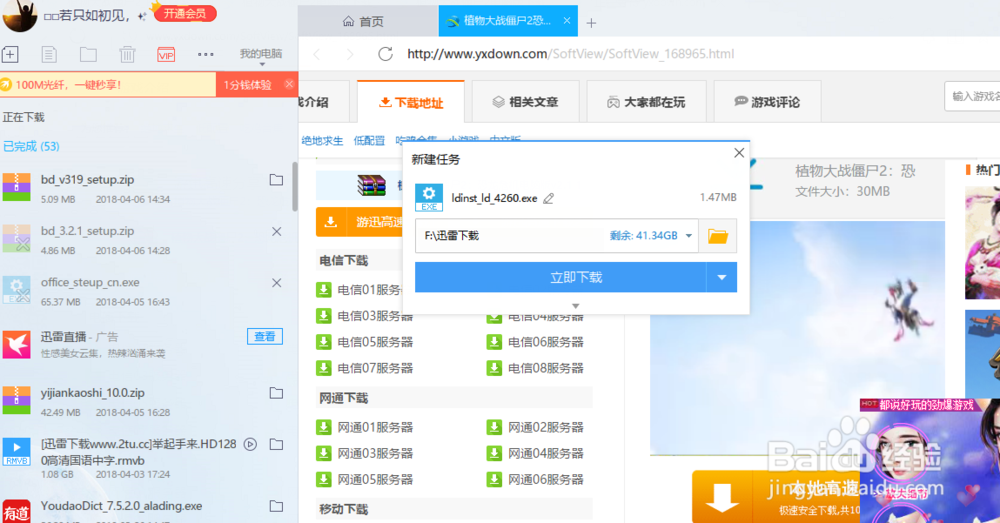Switch to 大家都在玩 page tab

coord(646,102)
